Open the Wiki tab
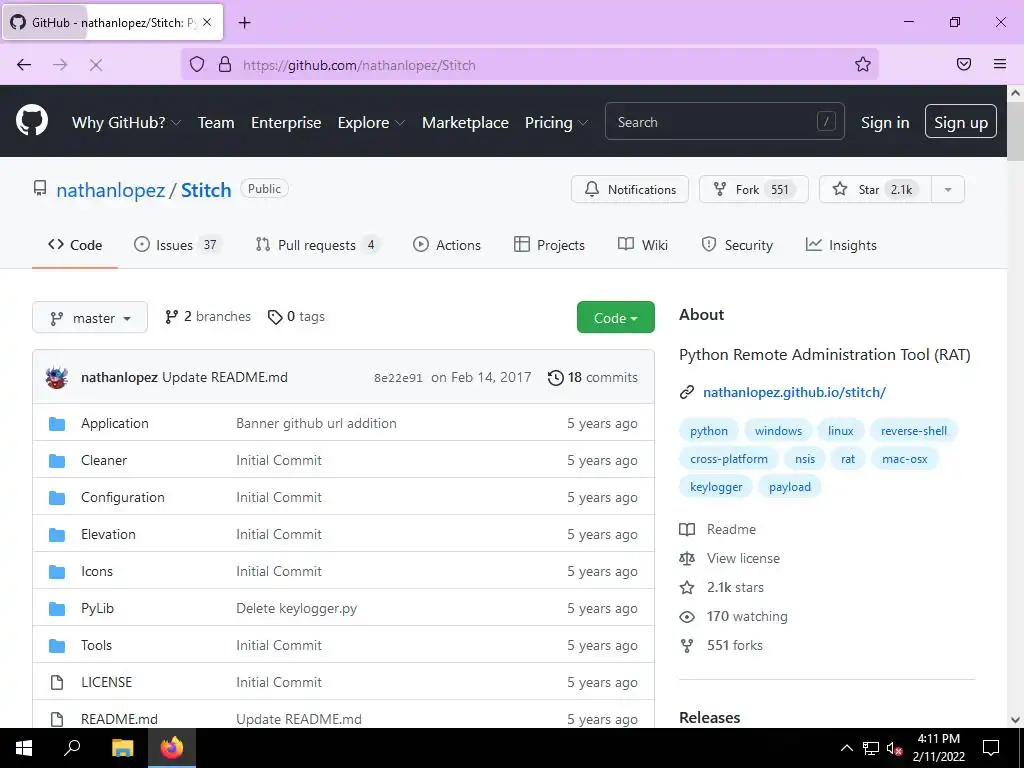Image resolution: width=1024 pixels, height=768 pixels. [643, 246]
